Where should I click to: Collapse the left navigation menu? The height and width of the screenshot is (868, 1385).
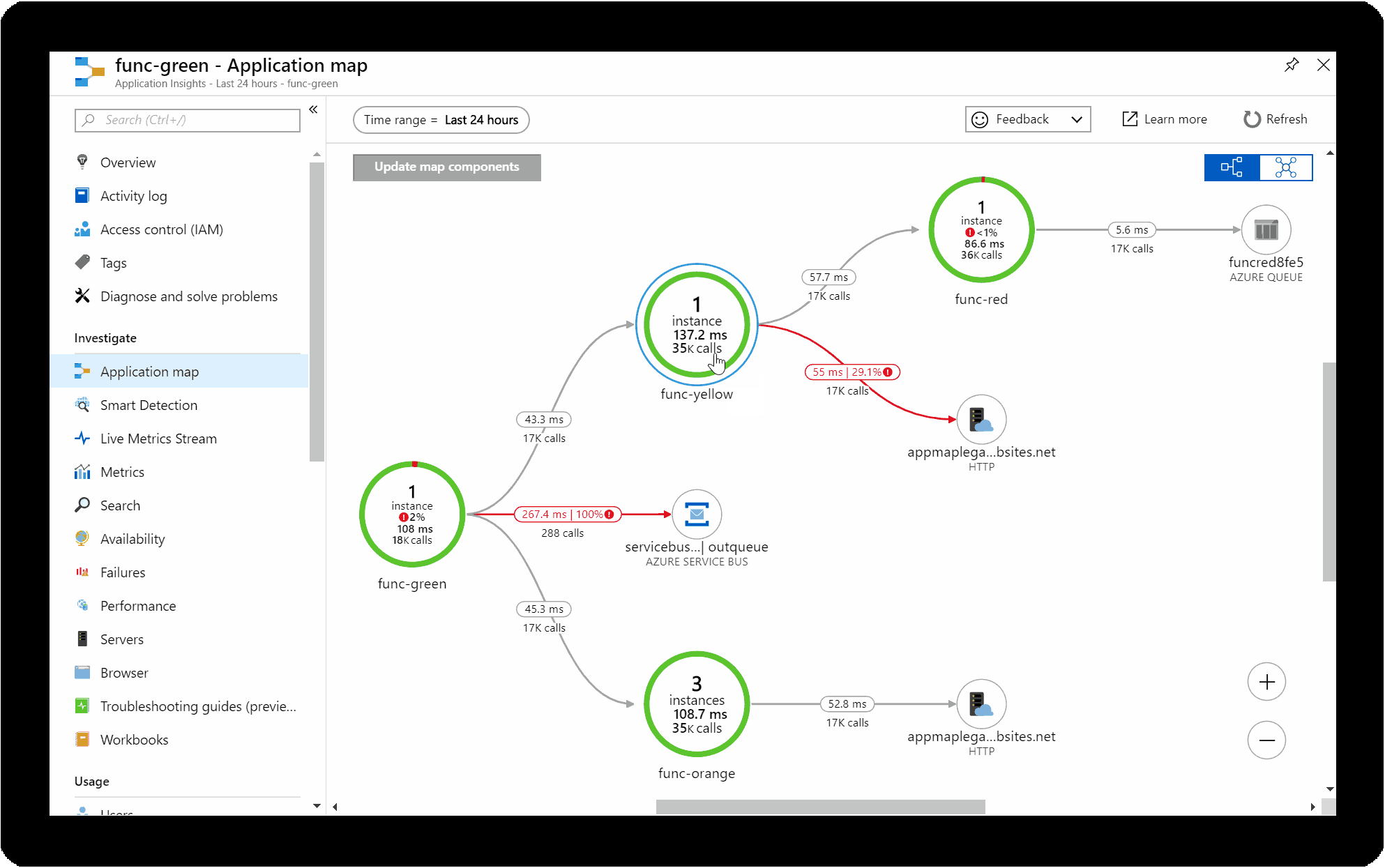click(x=314, y=109)
